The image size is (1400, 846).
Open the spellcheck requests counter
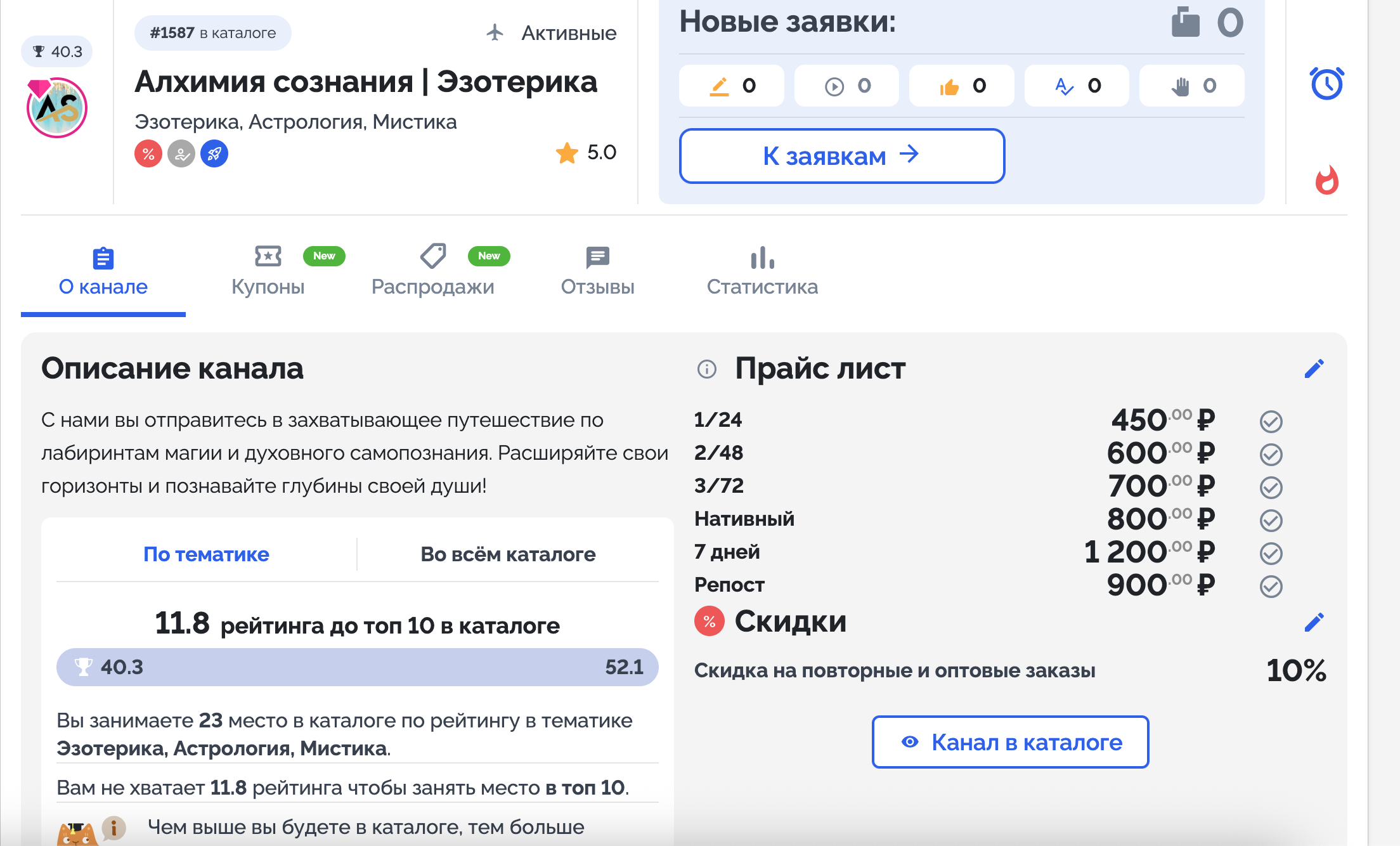(1077, 86)
